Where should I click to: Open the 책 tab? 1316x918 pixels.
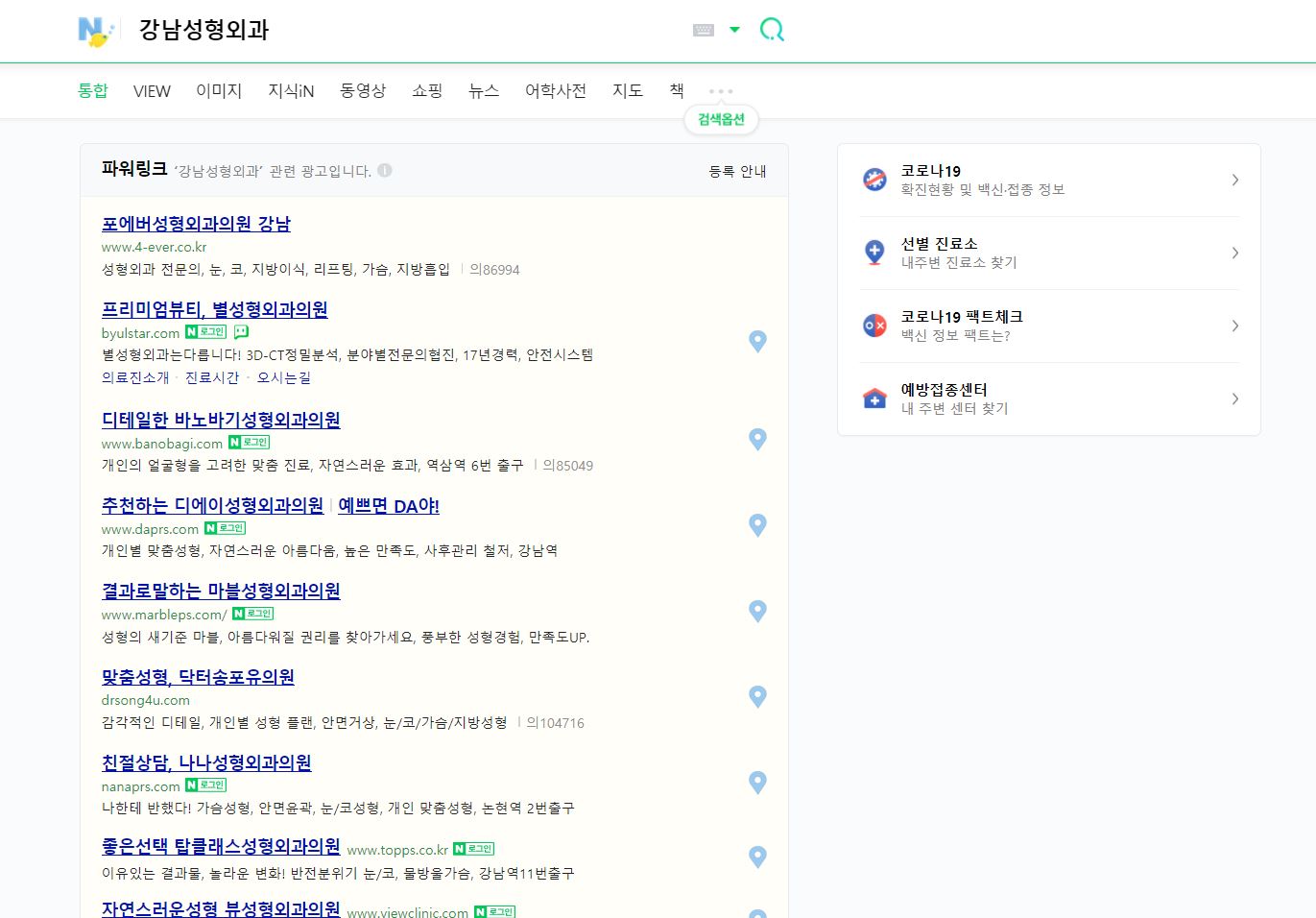point(677,90)
